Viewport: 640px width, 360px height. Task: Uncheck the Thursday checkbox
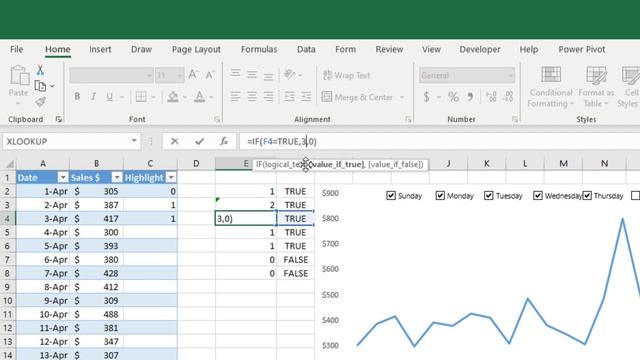[x=587, y=196]
